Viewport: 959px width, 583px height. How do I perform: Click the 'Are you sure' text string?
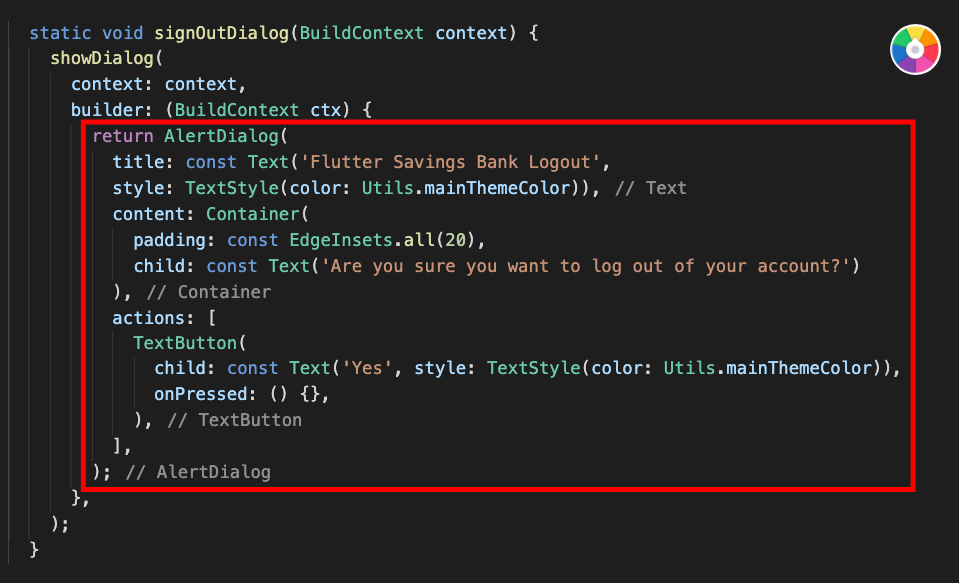[x=586, y=266]
